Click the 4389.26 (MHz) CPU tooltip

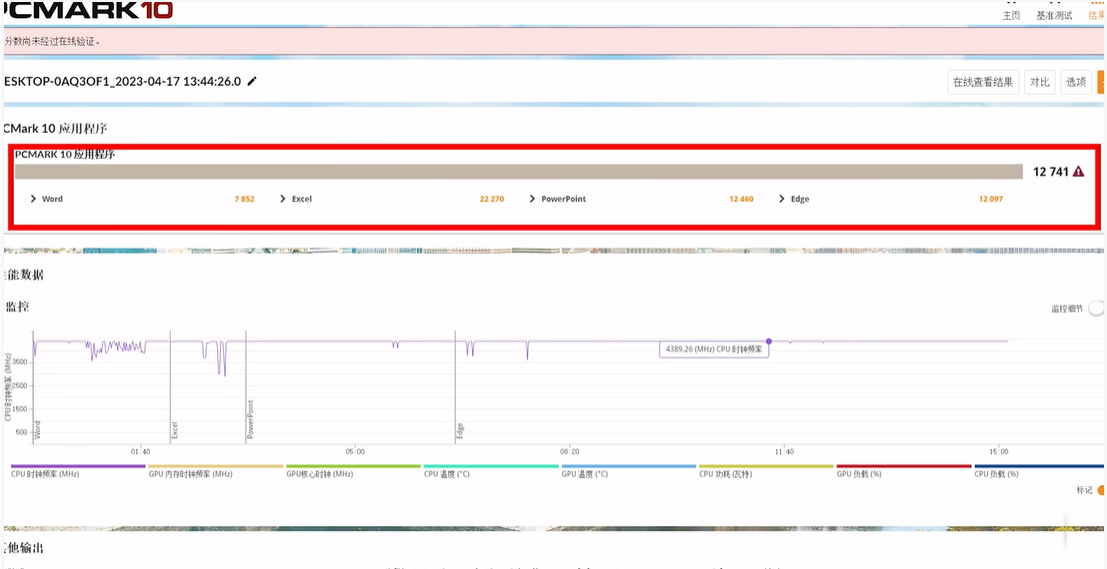pos(714,349)
